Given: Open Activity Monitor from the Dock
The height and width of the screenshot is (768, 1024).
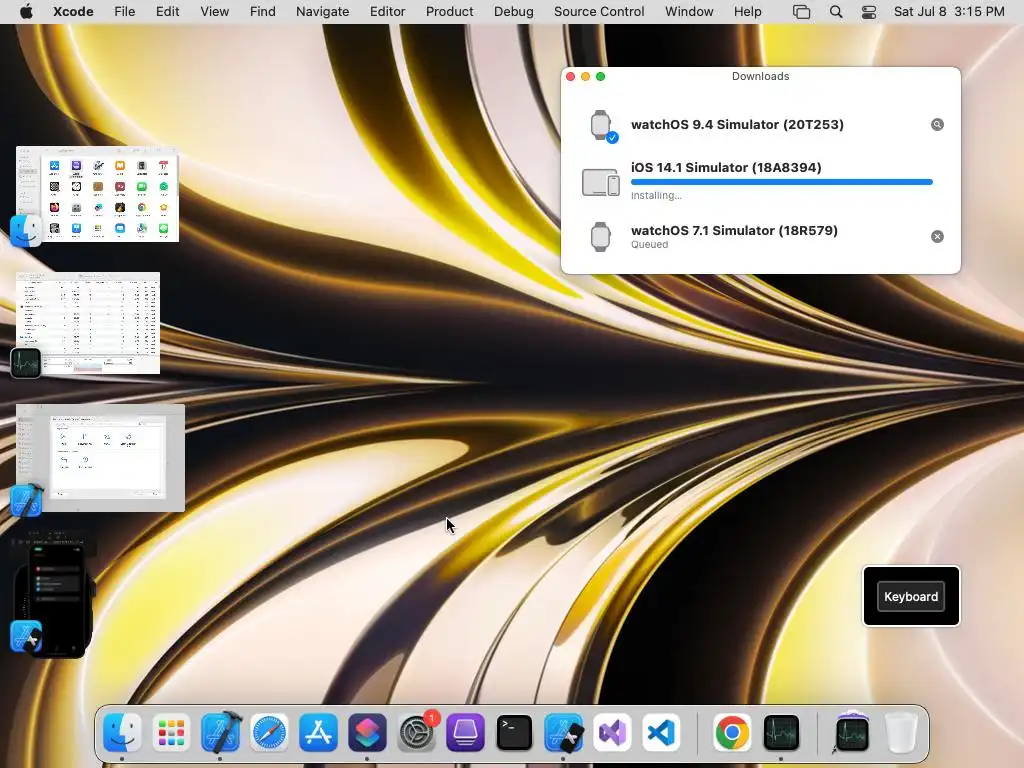Looking at the screenshot, I should point(781,733).
